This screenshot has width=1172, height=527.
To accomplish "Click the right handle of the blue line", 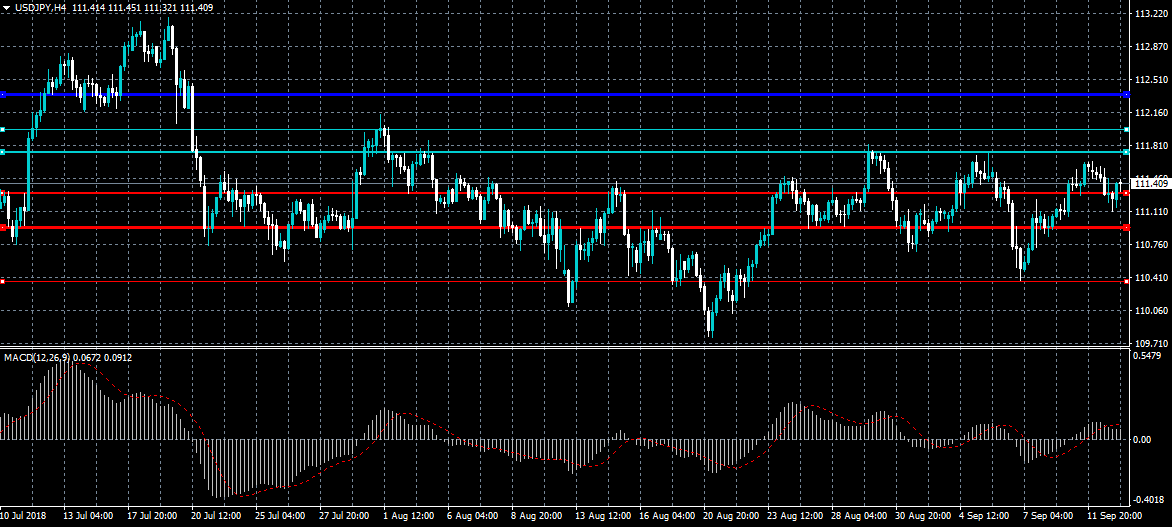I will coord(1126,94).
